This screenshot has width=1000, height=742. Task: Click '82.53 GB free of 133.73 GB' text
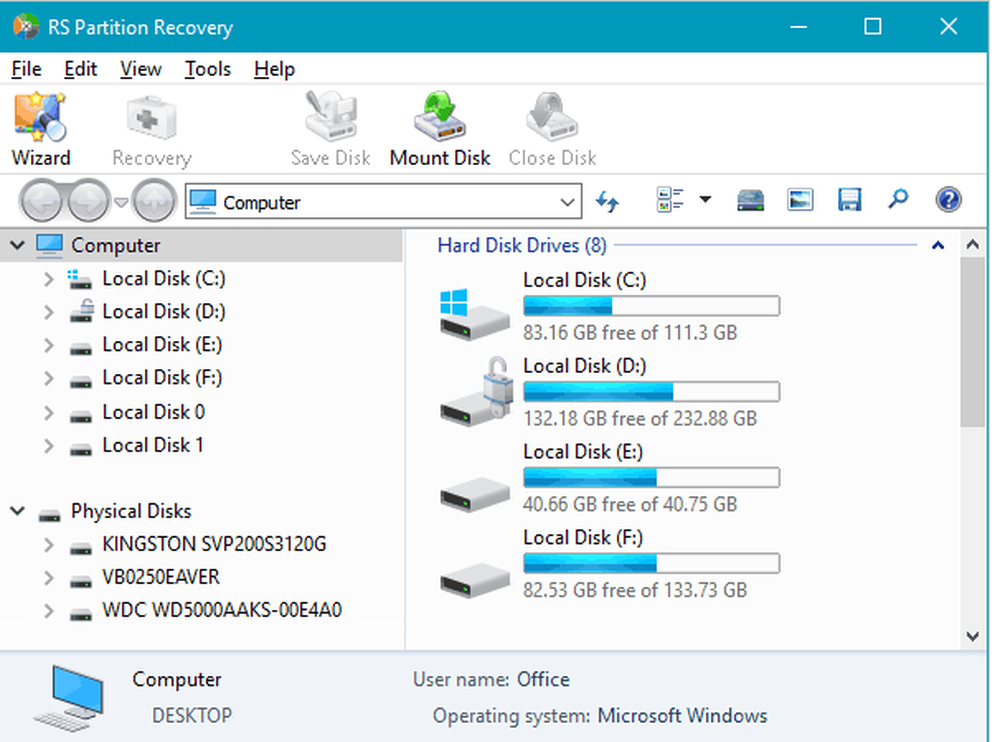point(635,590)
